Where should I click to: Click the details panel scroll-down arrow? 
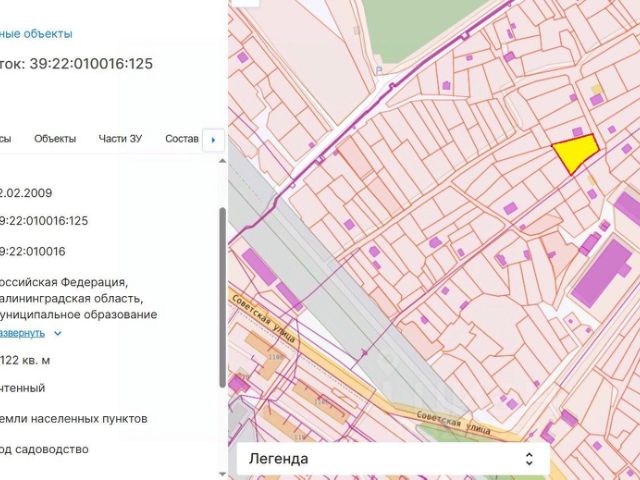pos(222,474)
